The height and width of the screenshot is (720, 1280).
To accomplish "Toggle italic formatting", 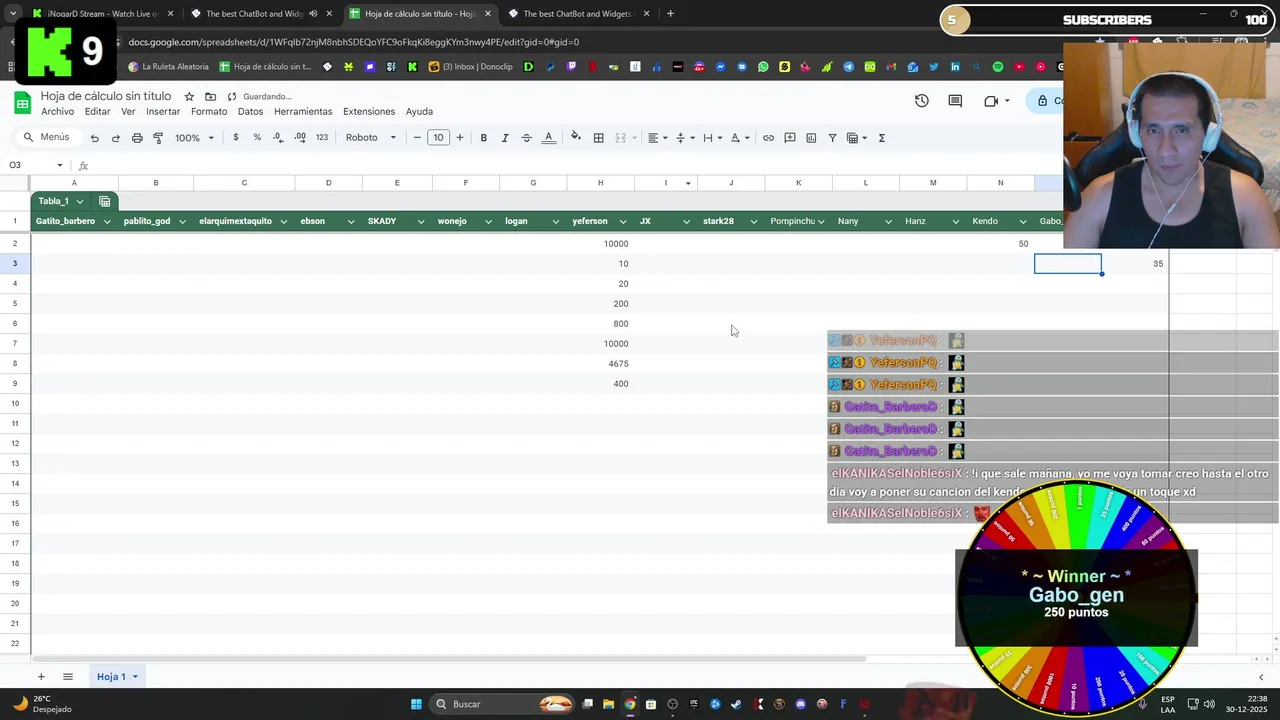I will pos(505,138).
